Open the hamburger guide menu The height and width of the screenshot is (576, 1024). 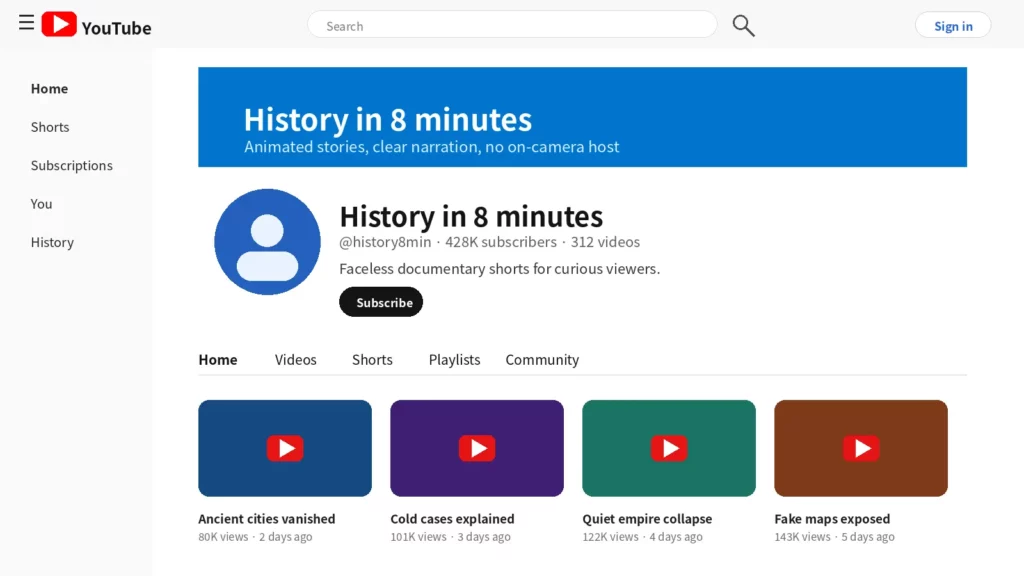(26, 23)
